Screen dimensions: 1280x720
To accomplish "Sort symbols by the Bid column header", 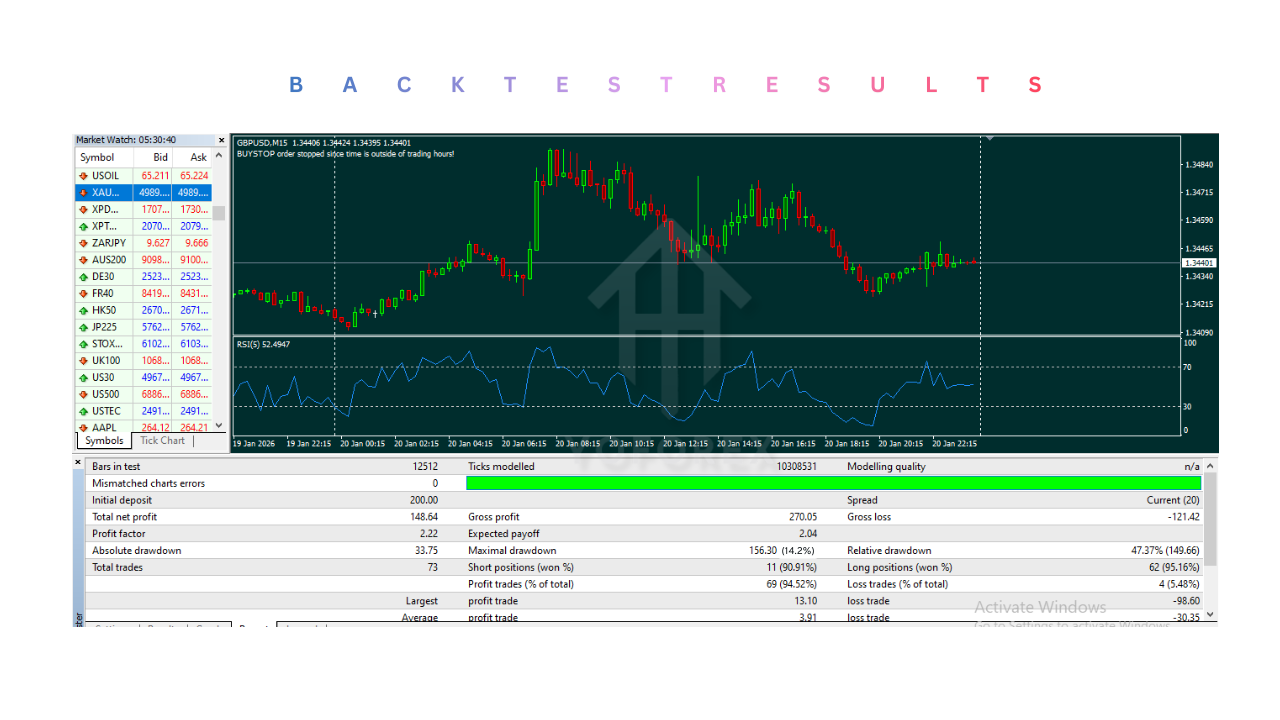I will 160,157.
